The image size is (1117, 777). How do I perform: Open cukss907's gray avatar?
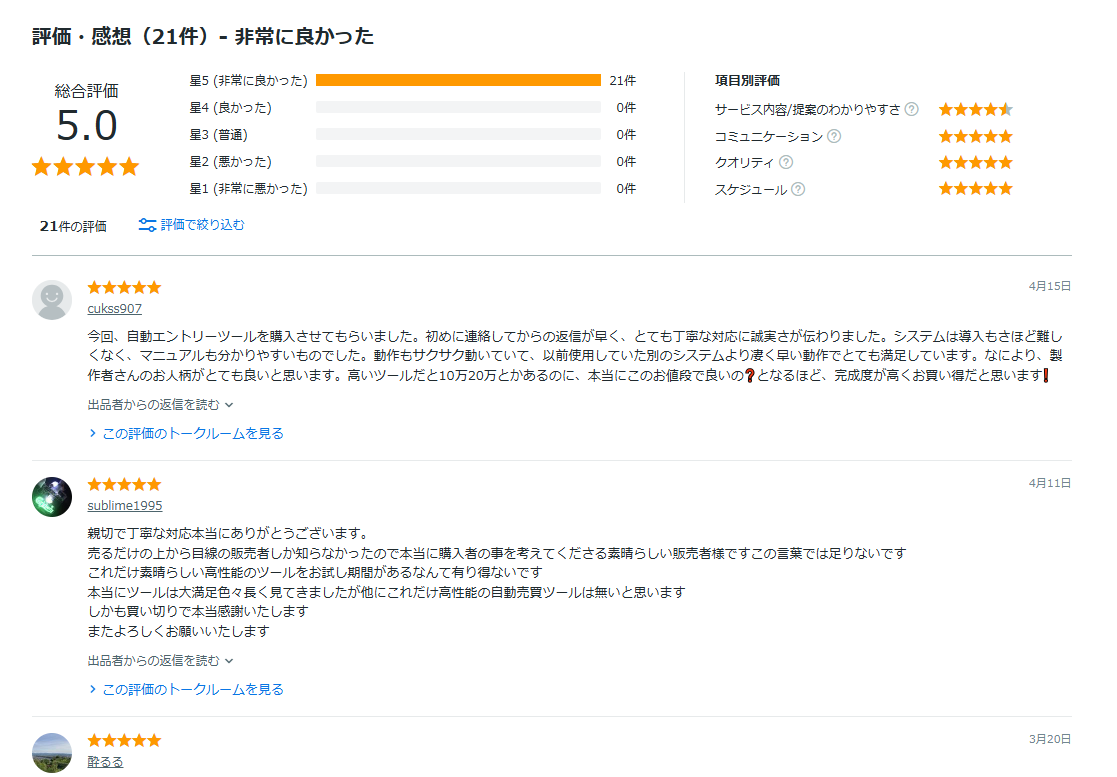click(x=52, y=300)
